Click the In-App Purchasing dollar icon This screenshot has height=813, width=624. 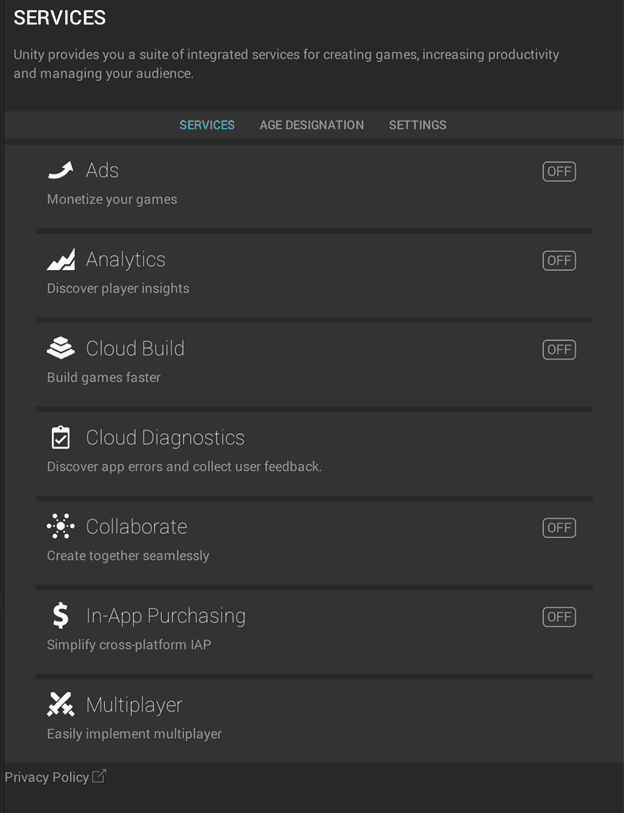pyautogui.click(x=60, y=615)
